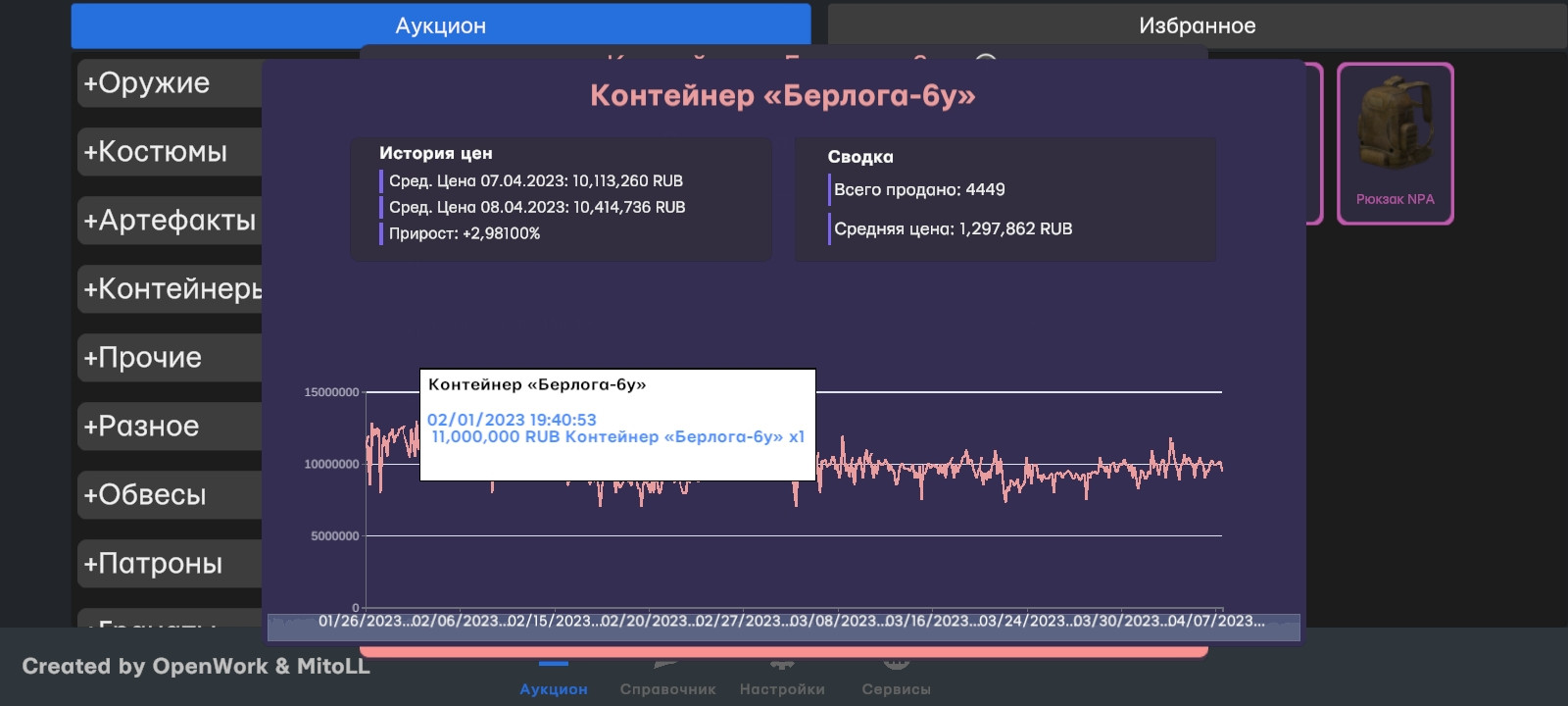Click the Сред. Цена 07.04.2023 line
The image size is (1568, 706).
point(536,180)
